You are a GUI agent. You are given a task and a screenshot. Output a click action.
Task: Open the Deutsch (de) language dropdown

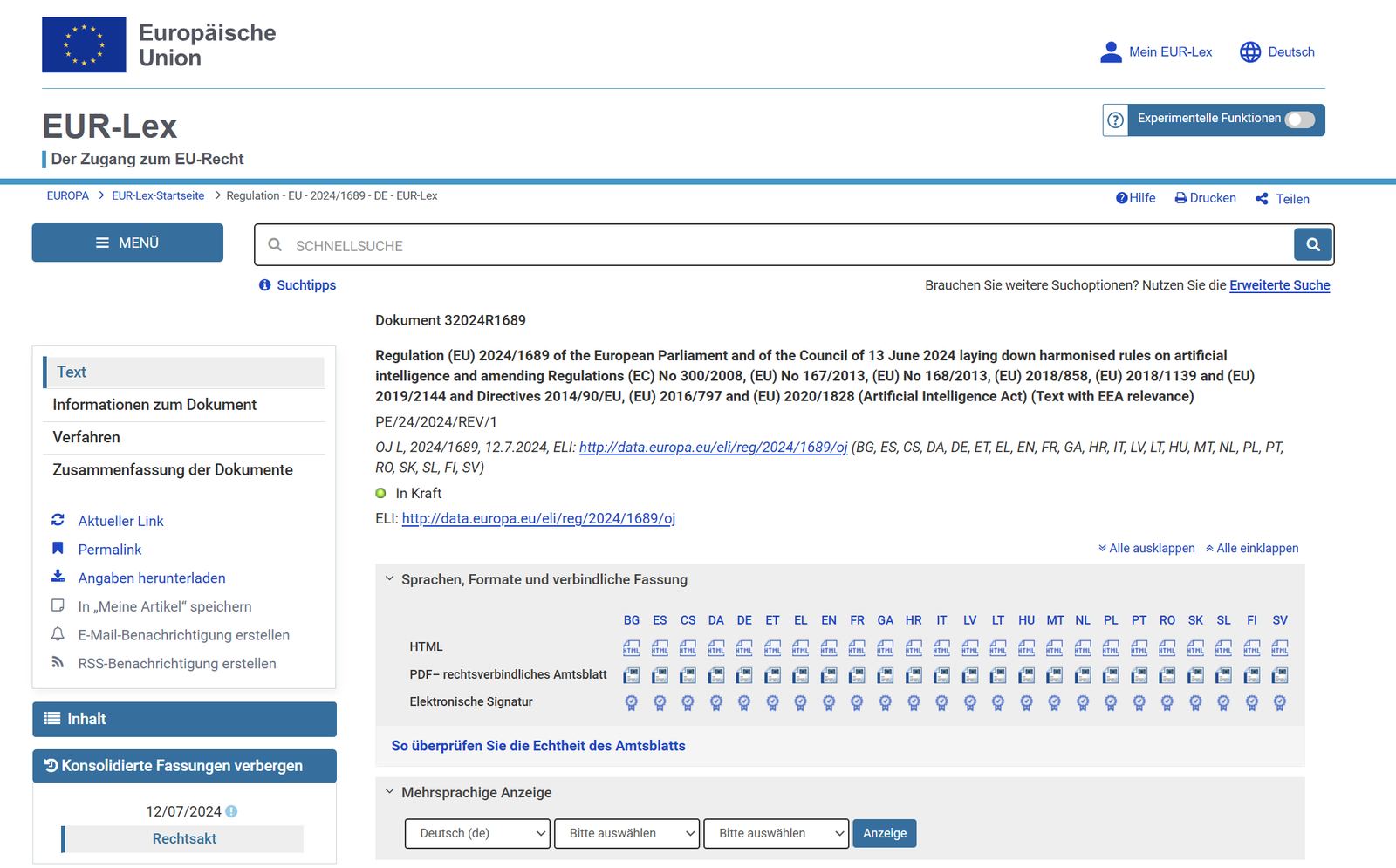click(x=477, y=833)
